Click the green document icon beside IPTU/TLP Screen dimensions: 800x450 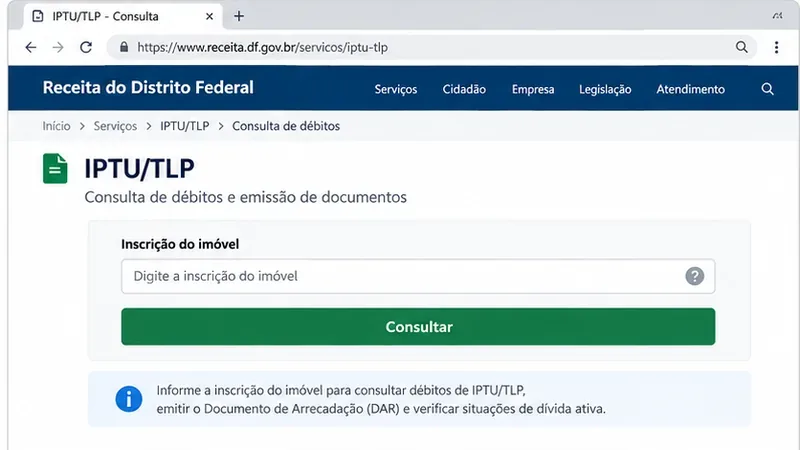tap(55, 168)
